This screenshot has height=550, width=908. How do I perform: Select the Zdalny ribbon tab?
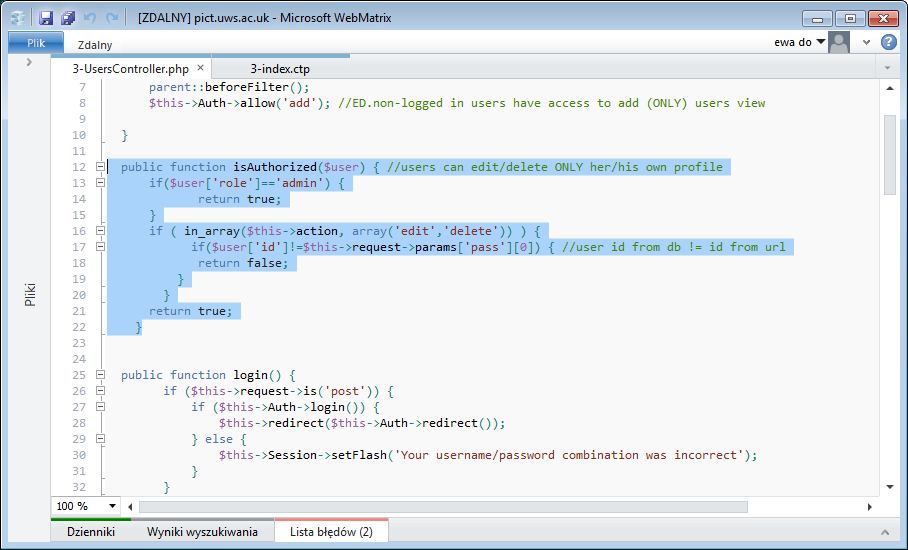pos(94,45)
